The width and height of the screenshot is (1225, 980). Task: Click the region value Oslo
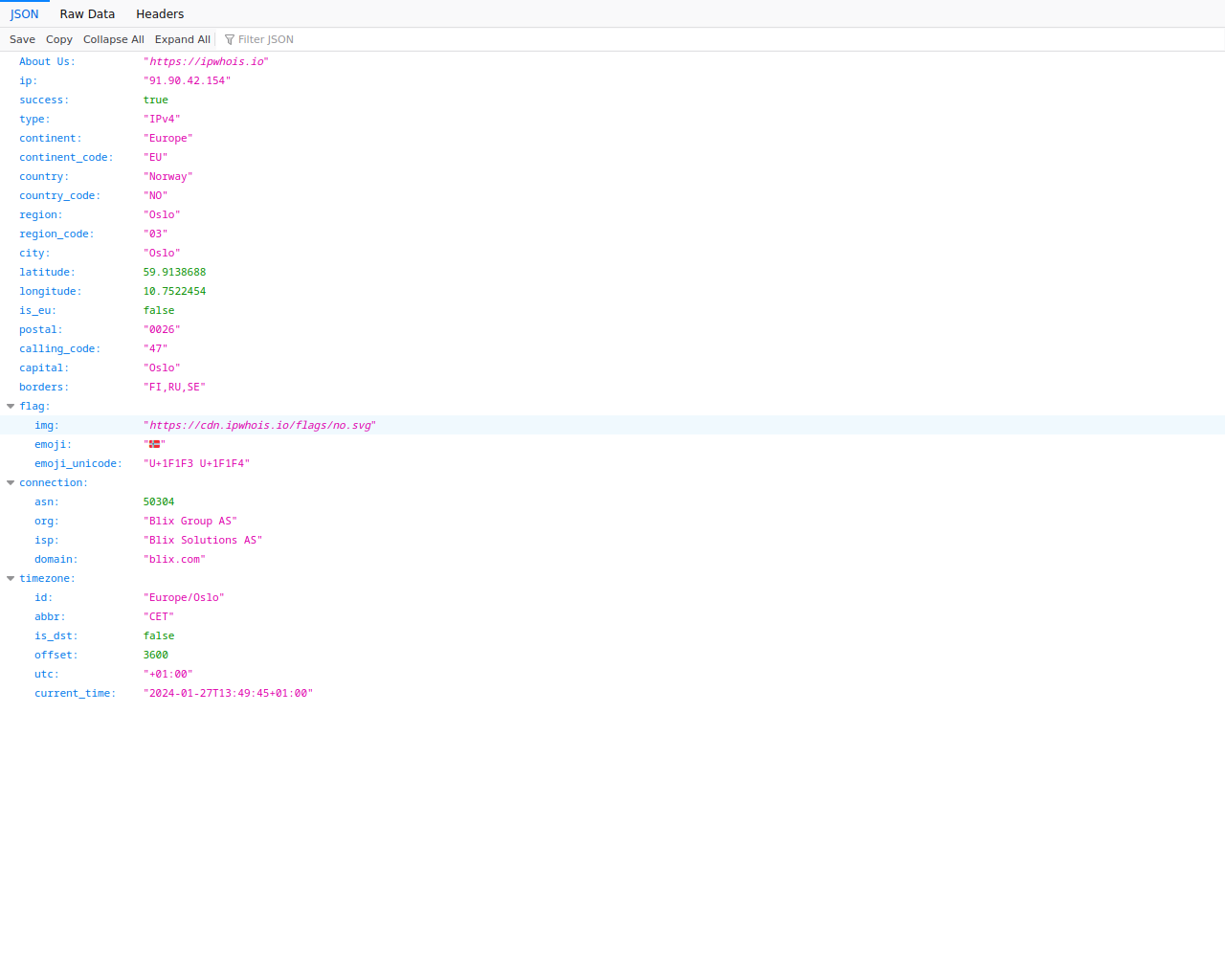(162, 214)
